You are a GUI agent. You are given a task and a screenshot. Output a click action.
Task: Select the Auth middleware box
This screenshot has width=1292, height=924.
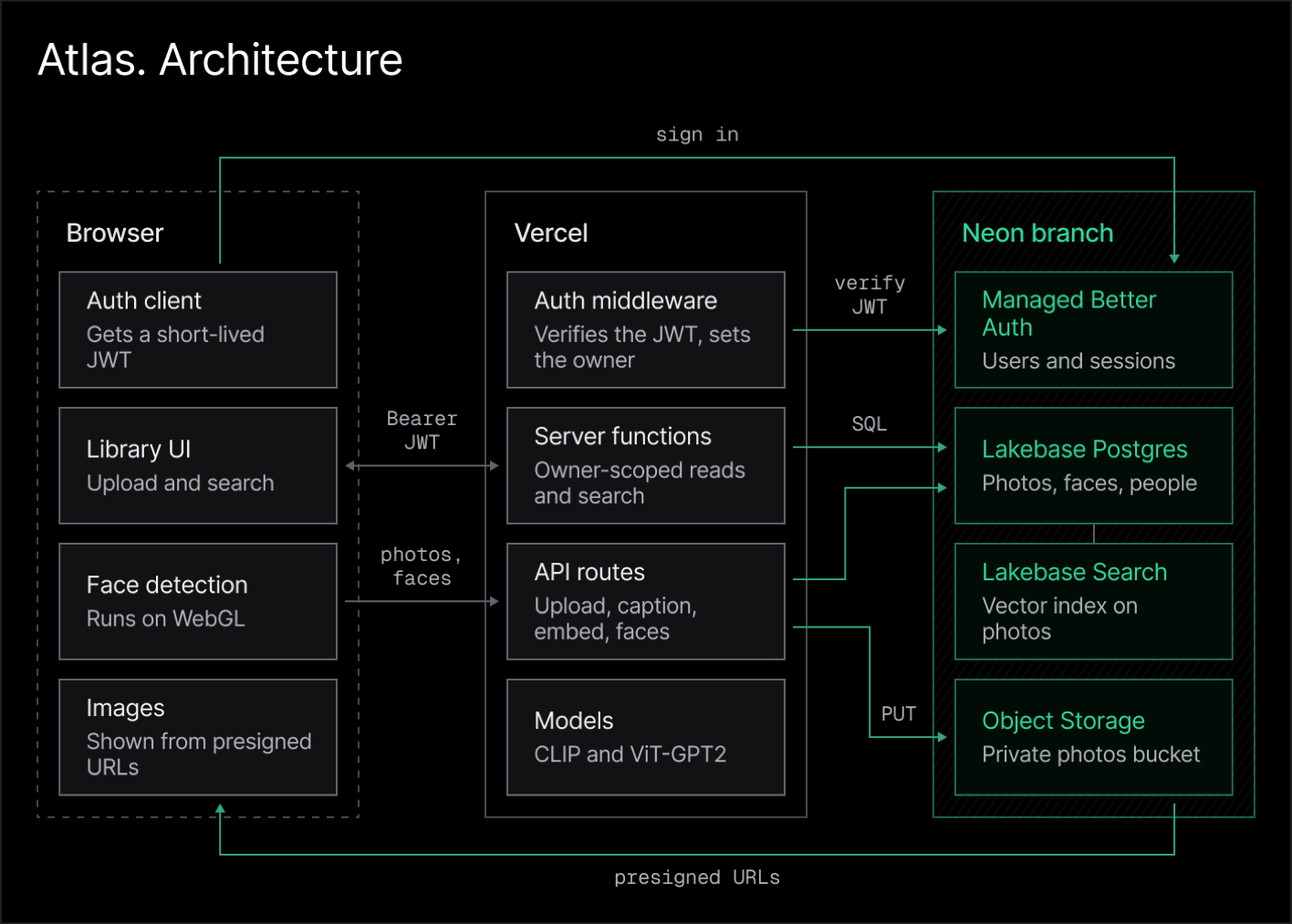pyautogui.click(x=646, y=329)
